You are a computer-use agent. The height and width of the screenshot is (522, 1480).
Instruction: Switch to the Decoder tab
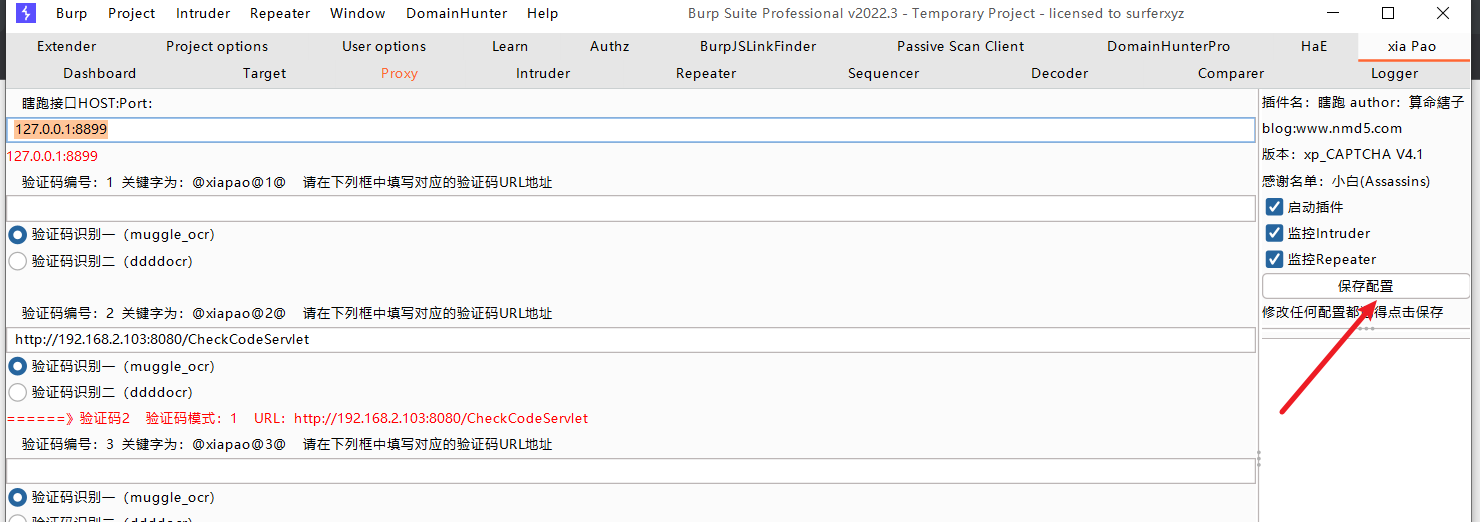tap(1060, 73)
